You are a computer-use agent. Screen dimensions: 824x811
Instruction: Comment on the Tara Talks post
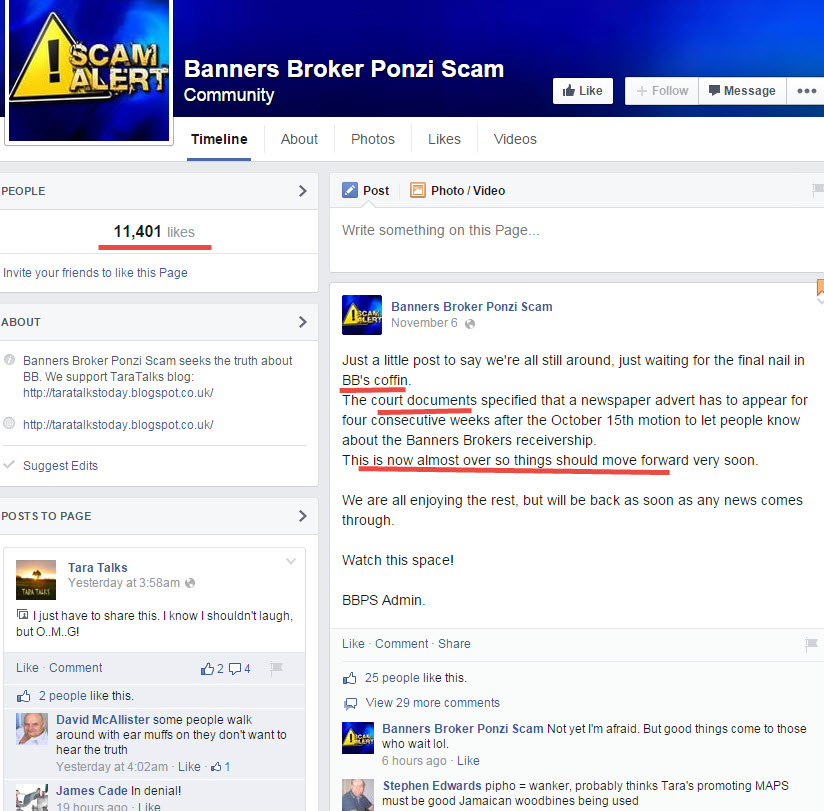pyautogui.click(x=76, y=668)
